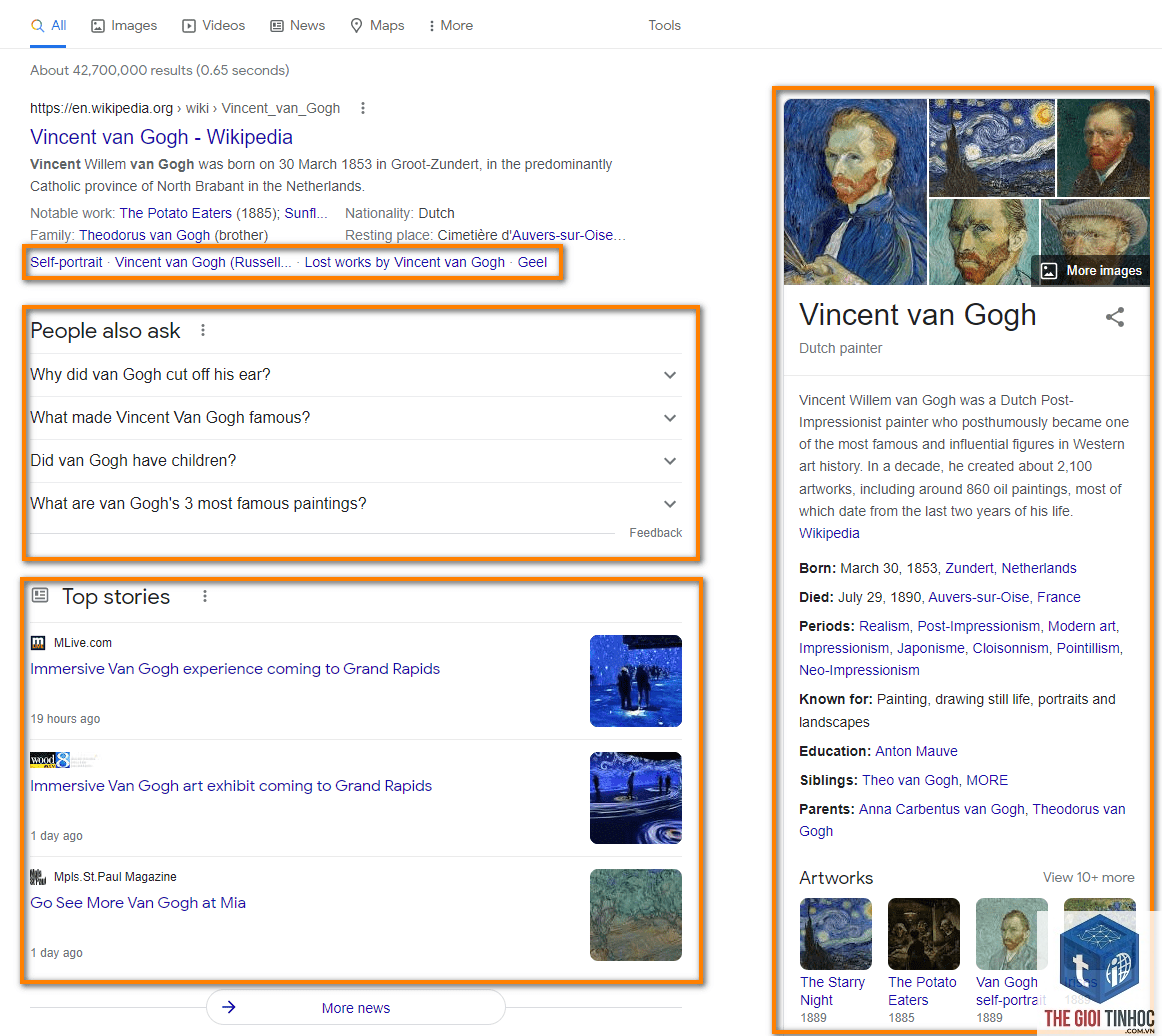Viewport: 1162px width, 1036px height.
Task: Open the Tools filter button
Action: pos(664,25)
